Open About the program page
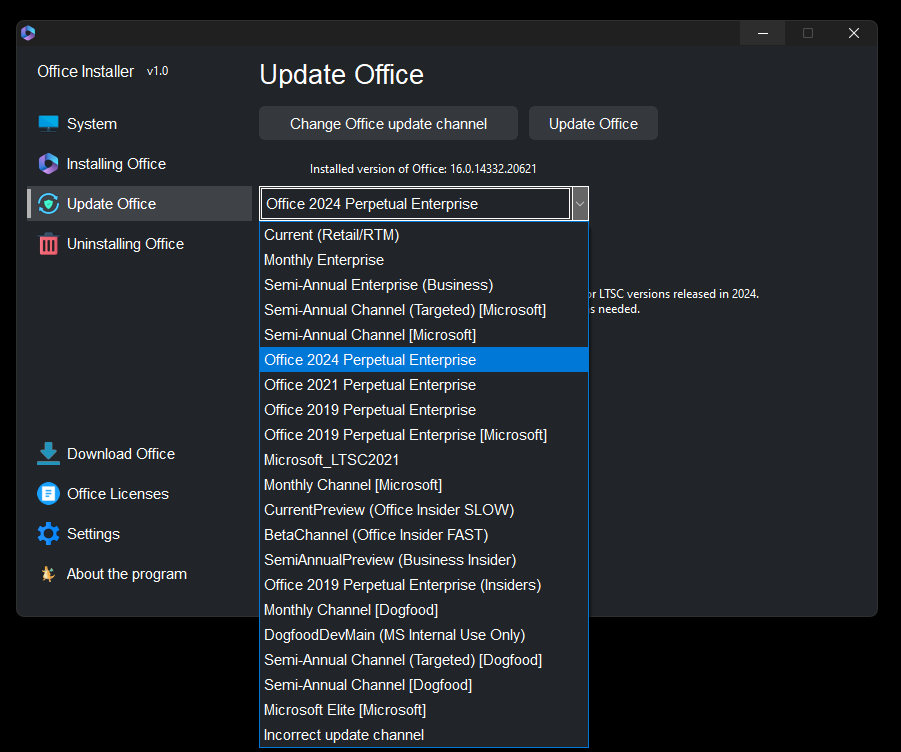 coord(140,574)
